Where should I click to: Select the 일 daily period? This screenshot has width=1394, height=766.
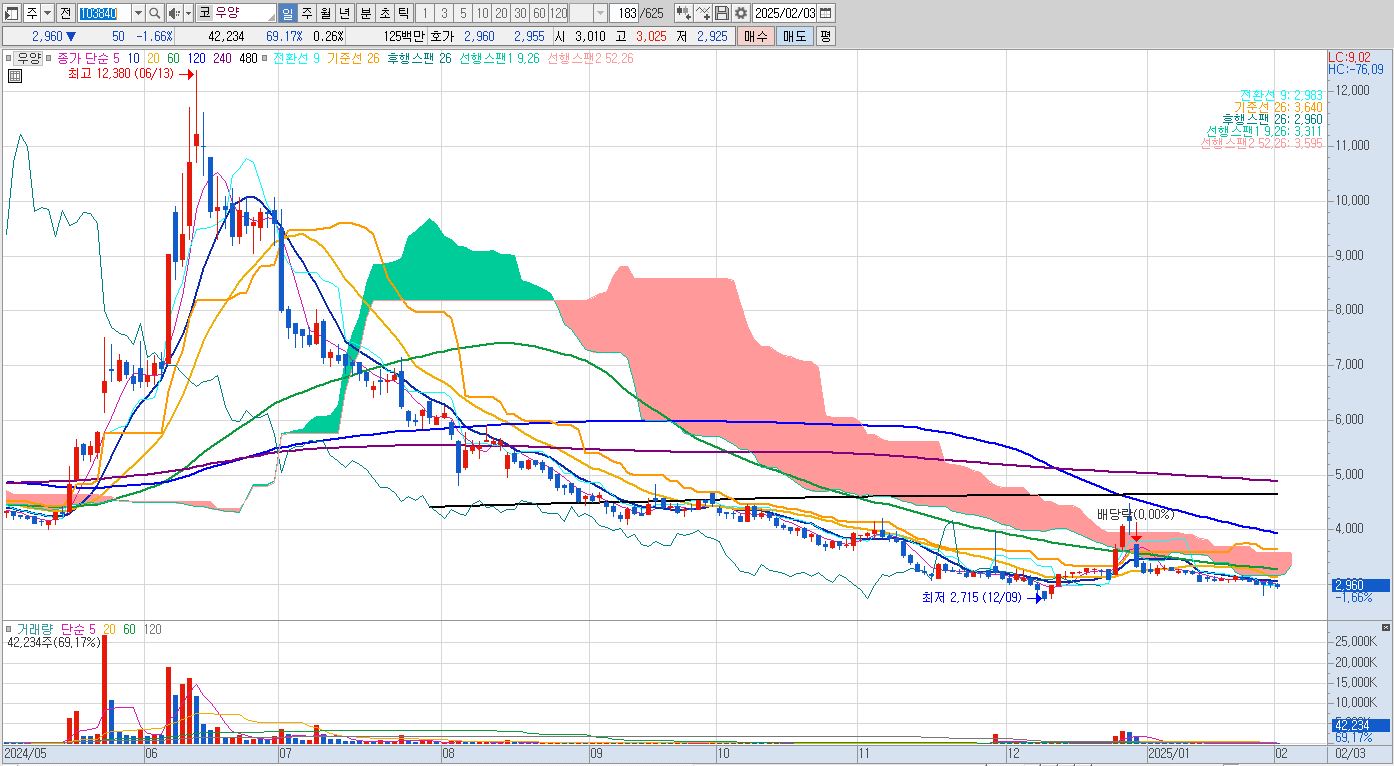pyautogui.click(x=287, y=13)
